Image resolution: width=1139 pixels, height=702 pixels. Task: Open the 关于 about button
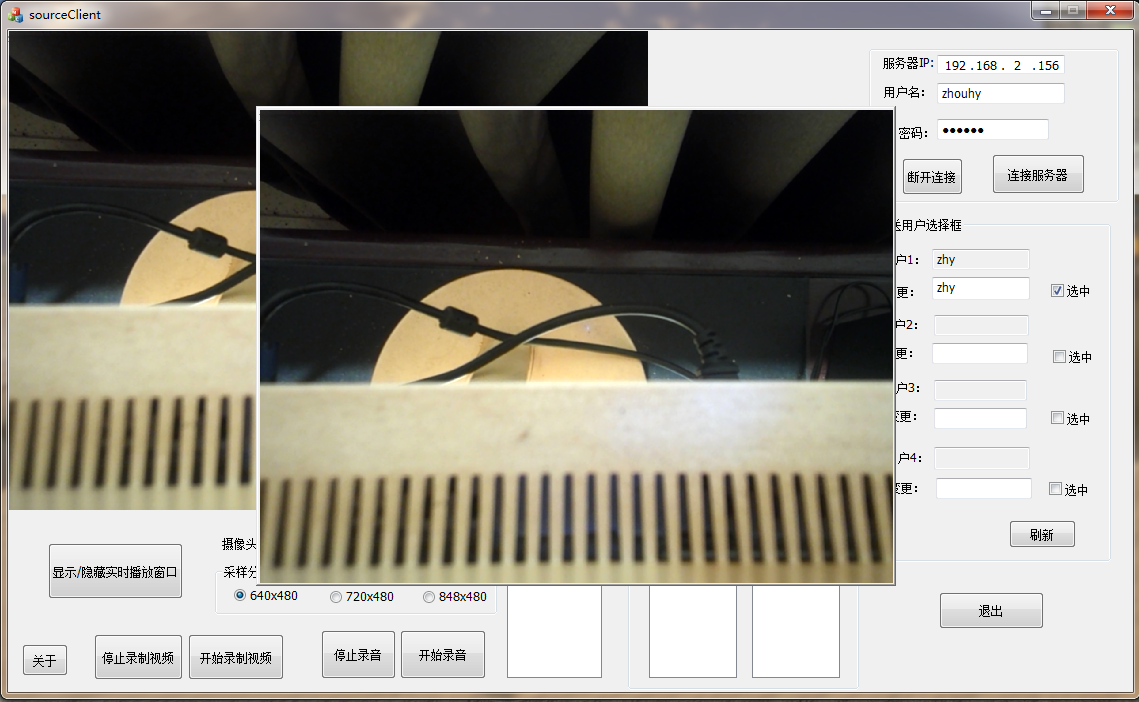tap(45, 661)
